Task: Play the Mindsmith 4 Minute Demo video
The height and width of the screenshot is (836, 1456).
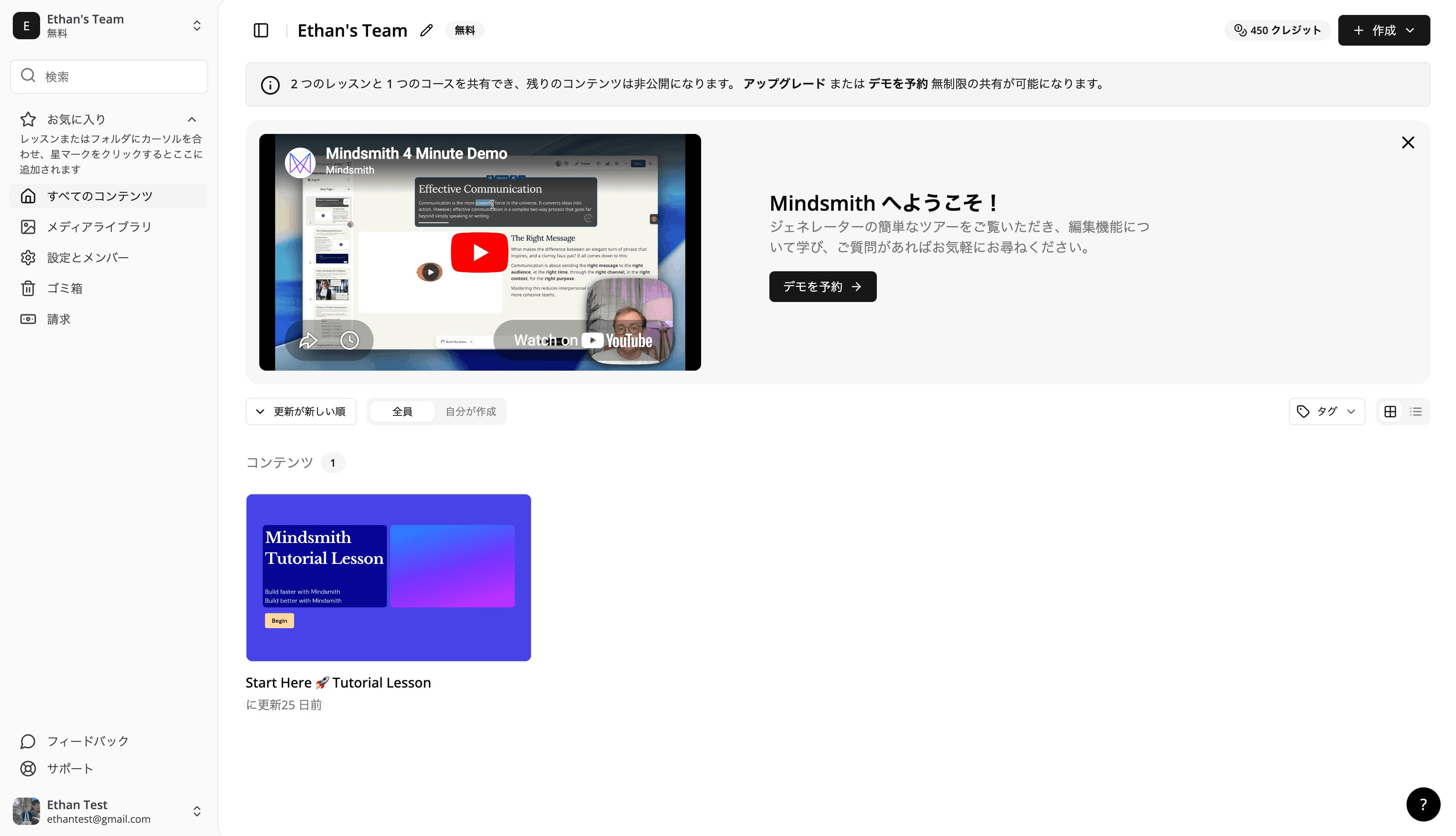Action: click(479, 252)
